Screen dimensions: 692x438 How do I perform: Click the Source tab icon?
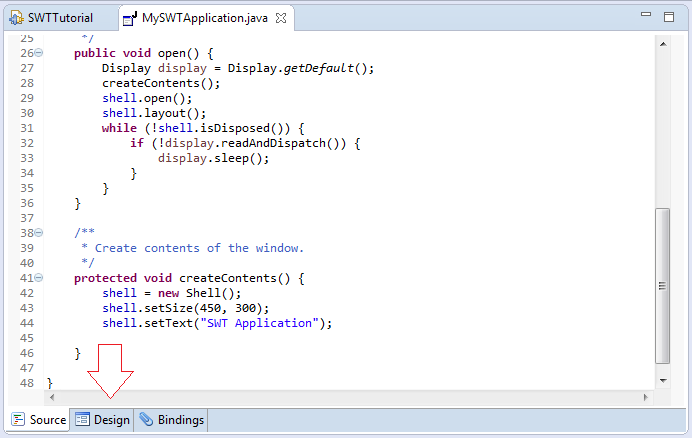[x=18, y=419]
